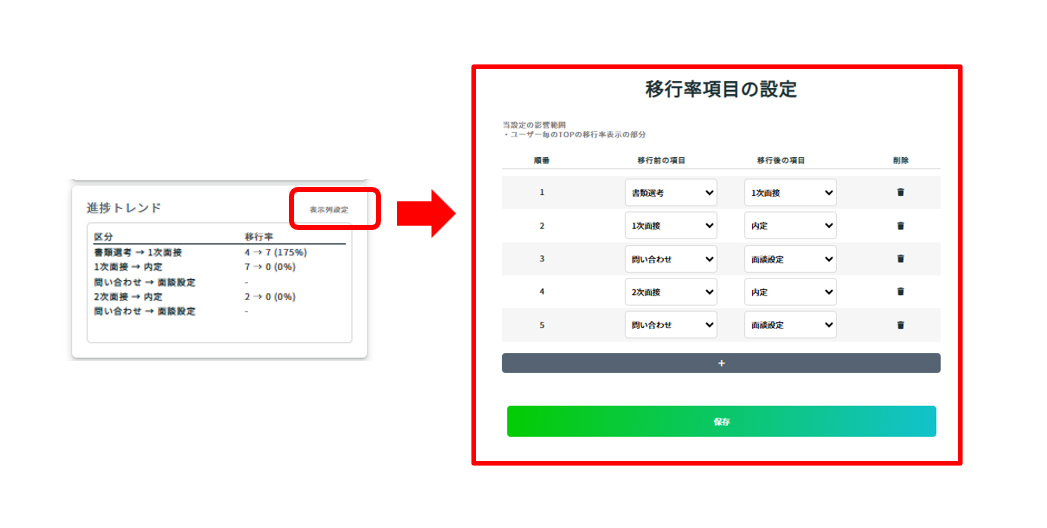Expand row 4's 内定 after-item dropdown
Image resolution: width=1047 pixels, height=528 pixels.
790,292
